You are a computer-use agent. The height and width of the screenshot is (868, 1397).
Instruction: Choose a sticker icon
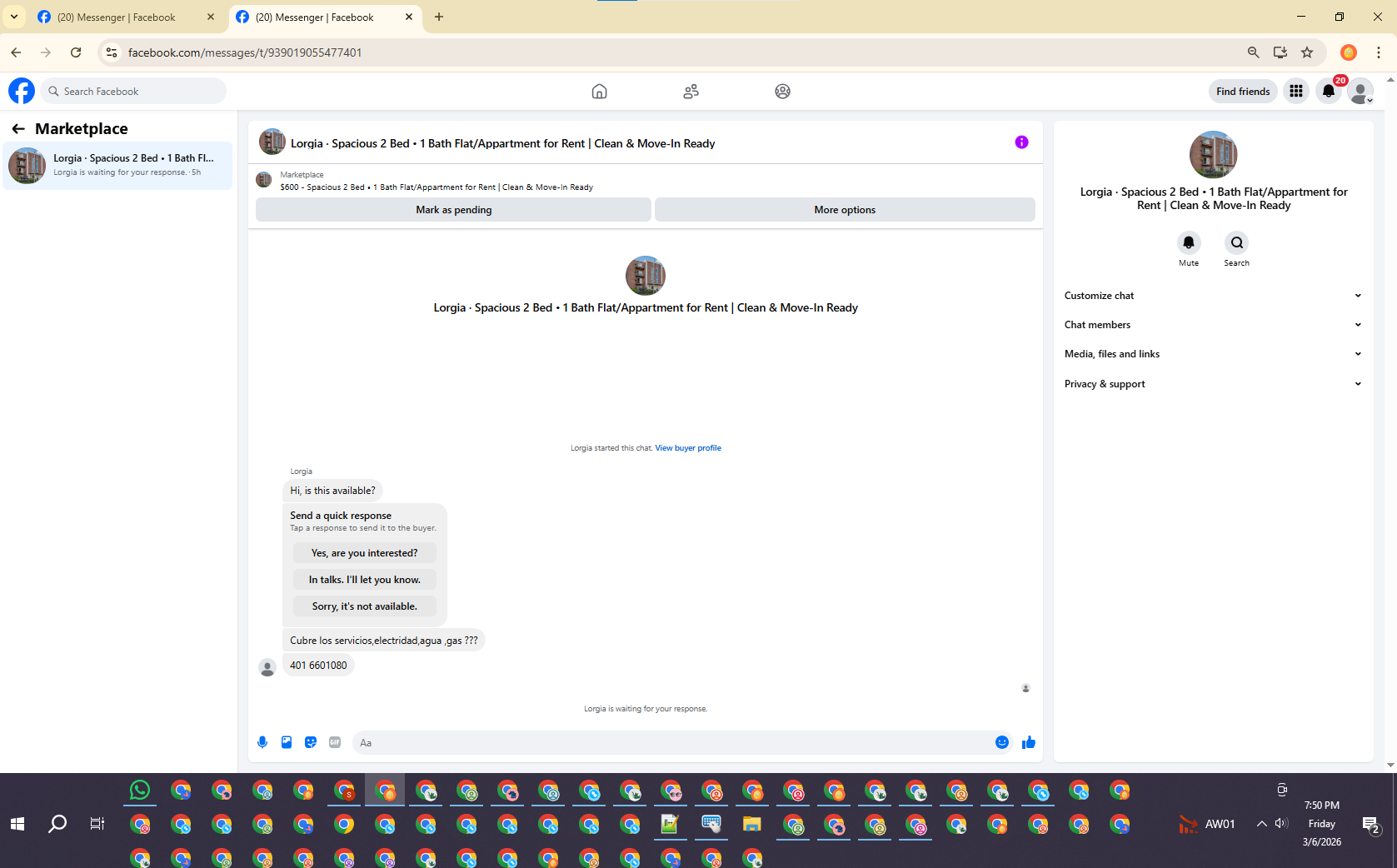click(311, 742)
